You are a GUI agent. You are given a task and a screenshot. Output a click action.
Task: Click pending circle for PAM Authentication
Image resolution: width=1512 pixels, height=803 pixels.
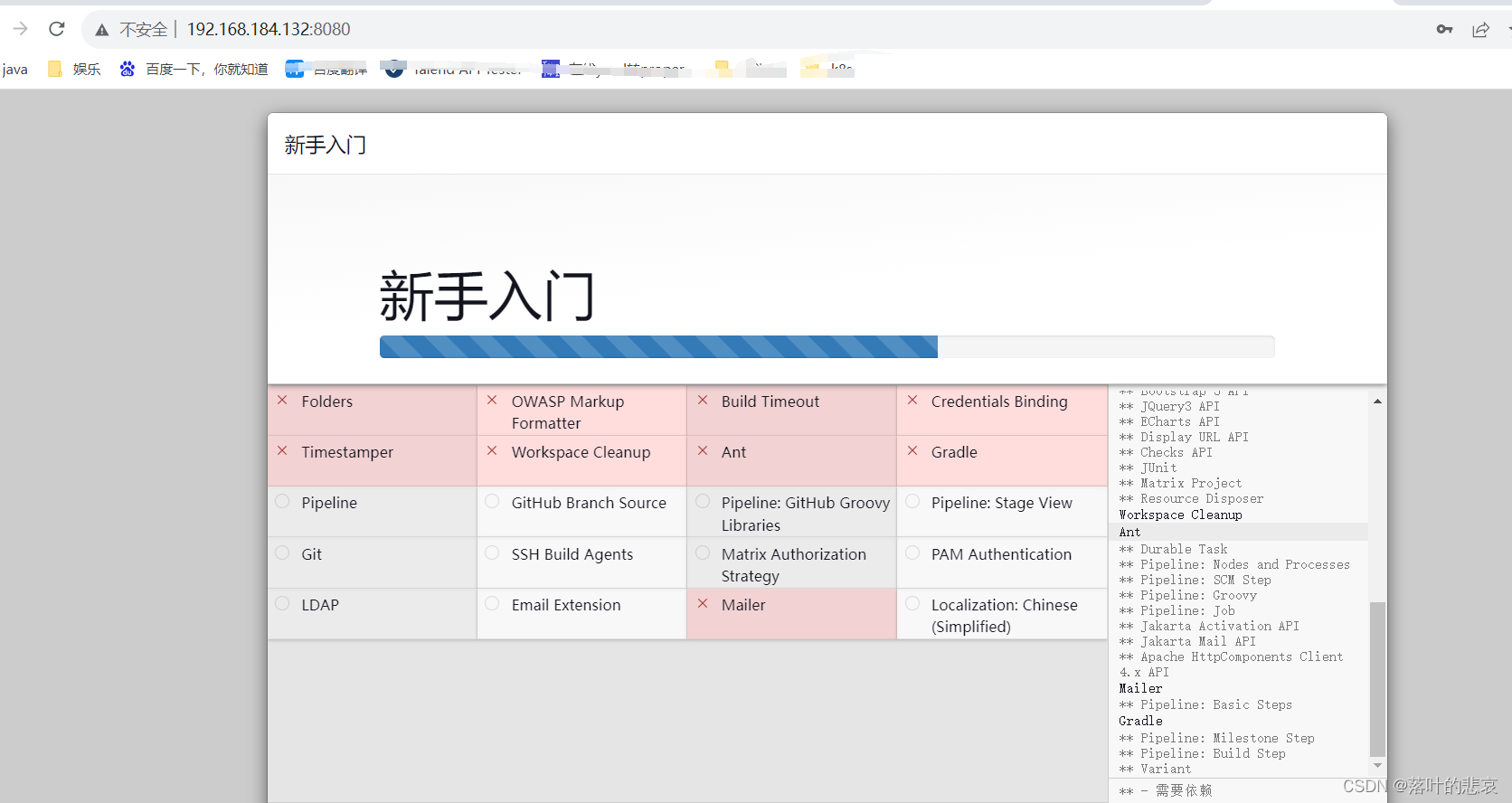click(912, 553)
